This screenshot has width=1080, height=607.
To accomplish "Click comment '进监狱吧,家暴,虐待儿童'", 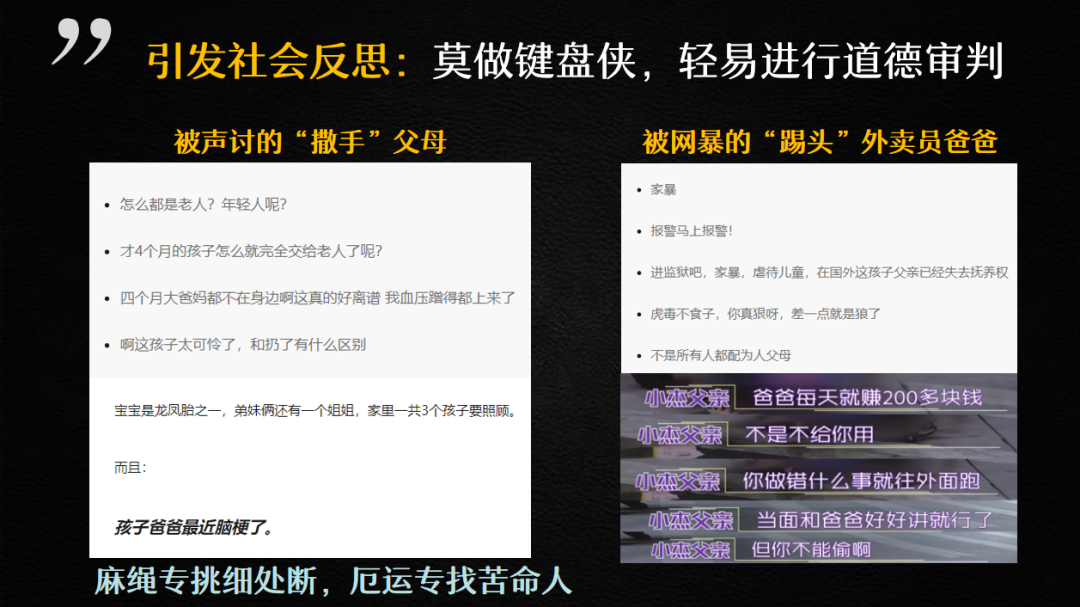I will pos(727,272).
